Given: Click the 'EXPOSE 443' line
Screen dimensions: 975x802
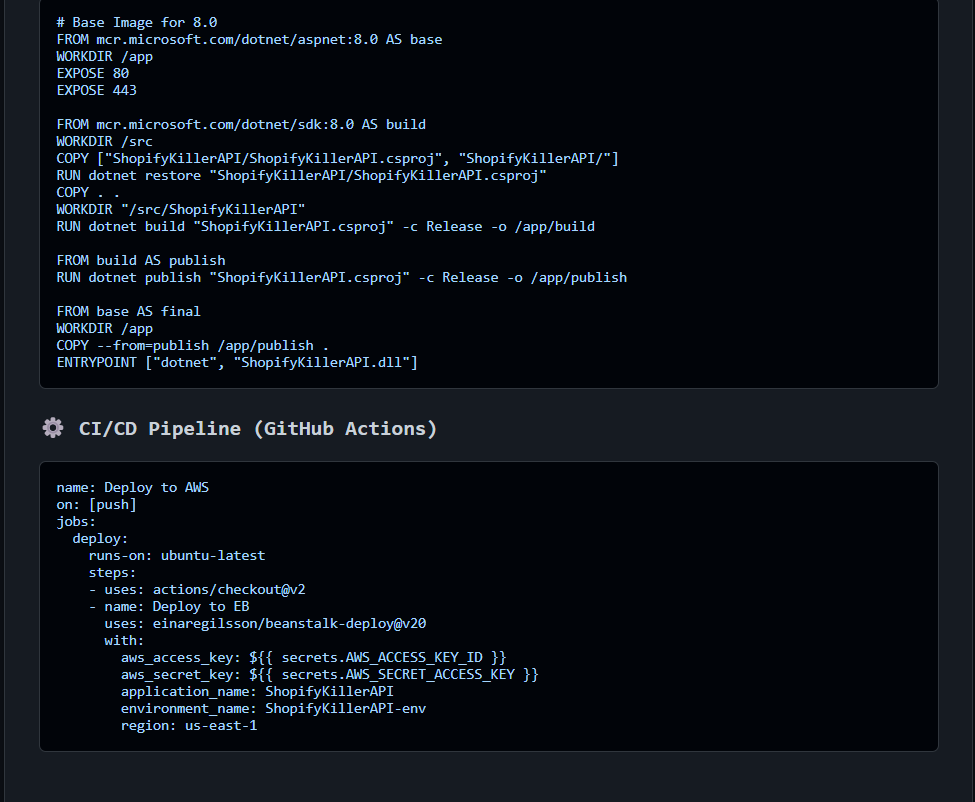Looking at the screenshot, I should coord(96,90).
